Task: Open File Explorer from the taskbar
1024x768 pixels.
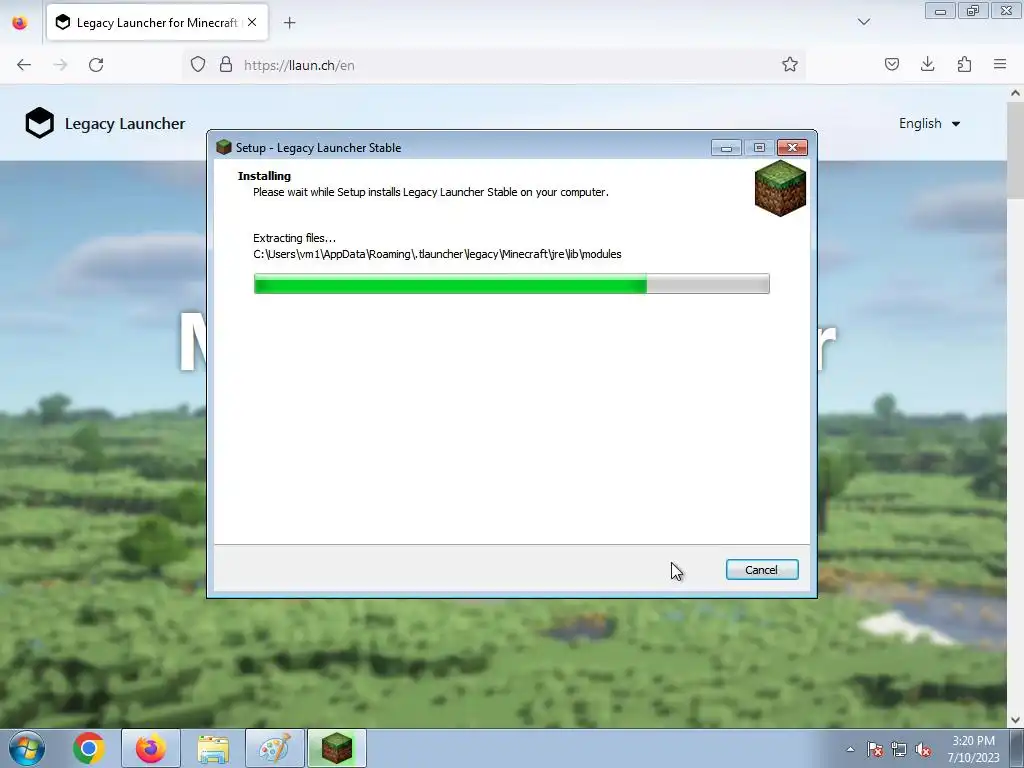Action: tap(213, 748)
